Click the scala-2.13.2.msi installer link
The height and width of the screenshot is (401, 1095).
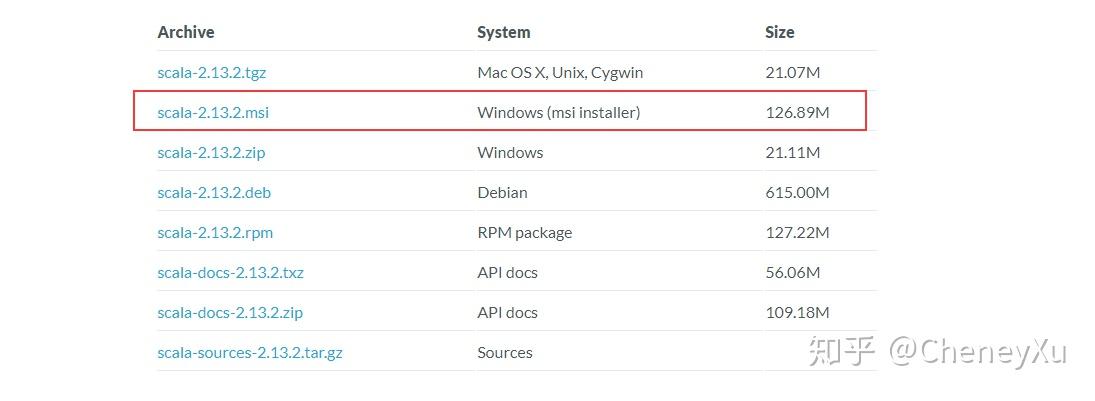click(213, 113)
